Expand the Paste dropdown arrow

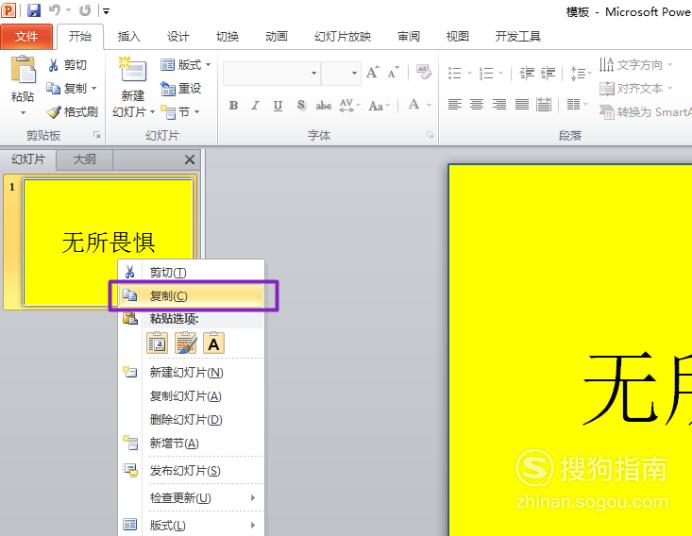pyautogui.click(x=23, y=113)
